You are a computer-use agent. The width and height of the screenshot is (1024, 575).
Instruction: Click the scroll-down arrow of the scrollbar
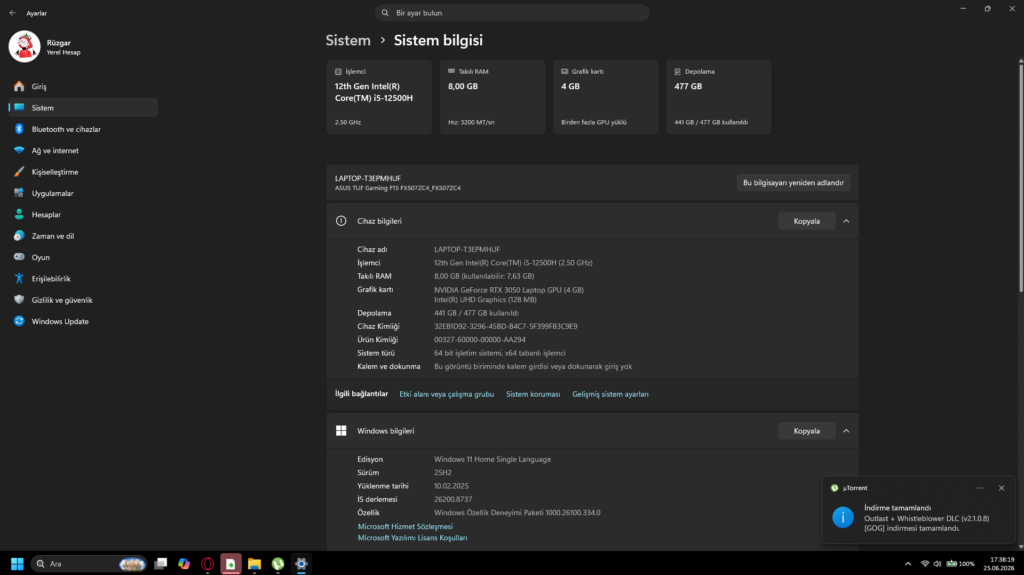tap(1021, 546)
